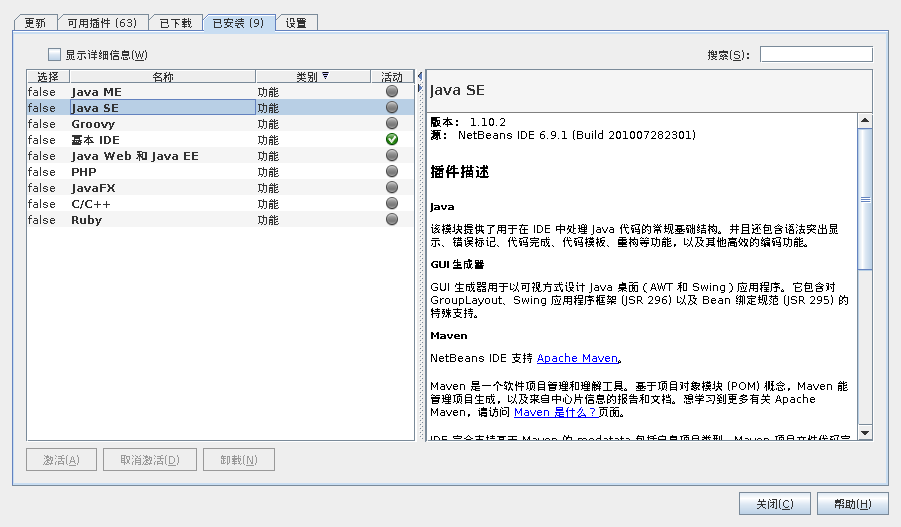Click the 卸载(N) button

(239, 460)
